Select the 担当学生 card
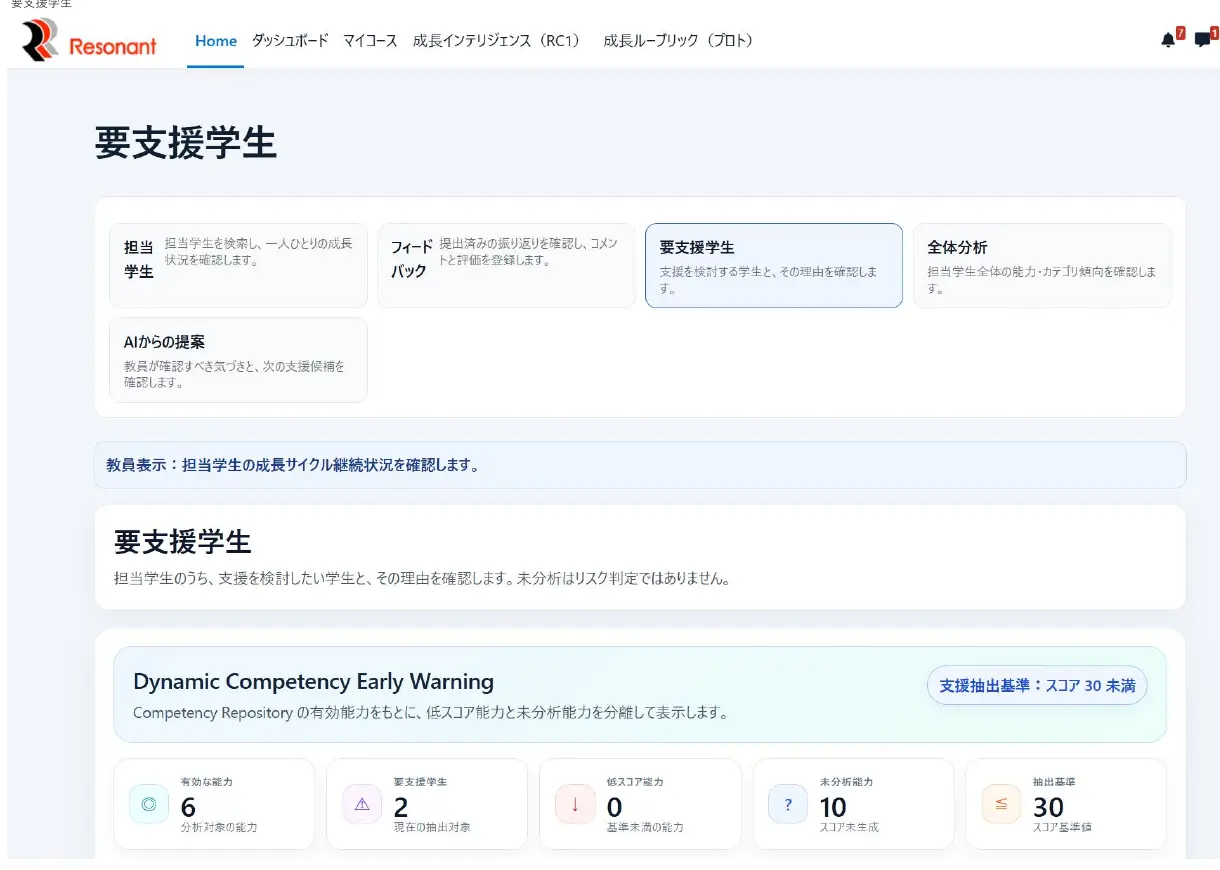This screenshot has width=1220, height=870. coord(239,265)
